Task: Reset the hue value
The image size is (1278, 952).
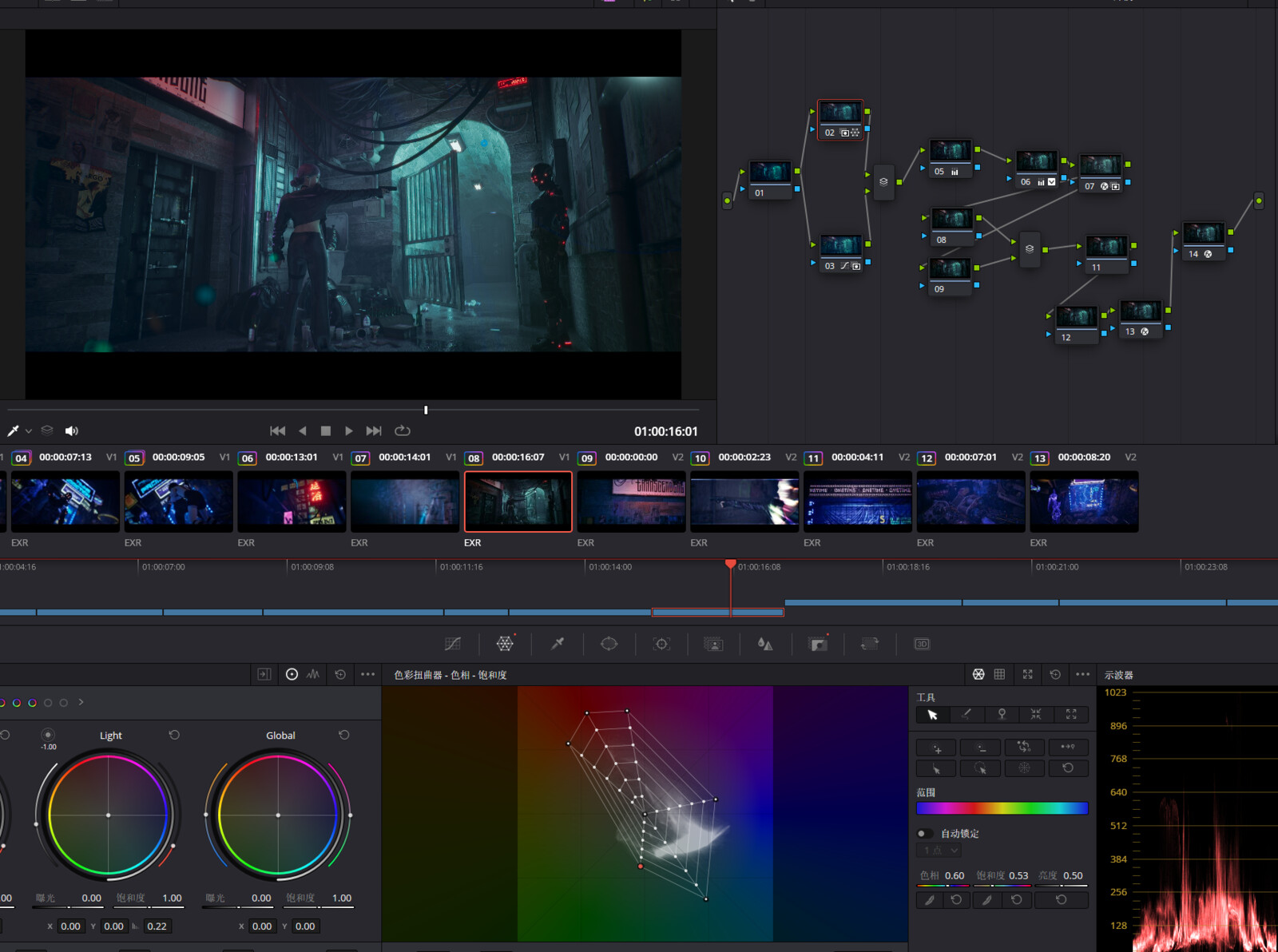Action: (x=956, y=900)
